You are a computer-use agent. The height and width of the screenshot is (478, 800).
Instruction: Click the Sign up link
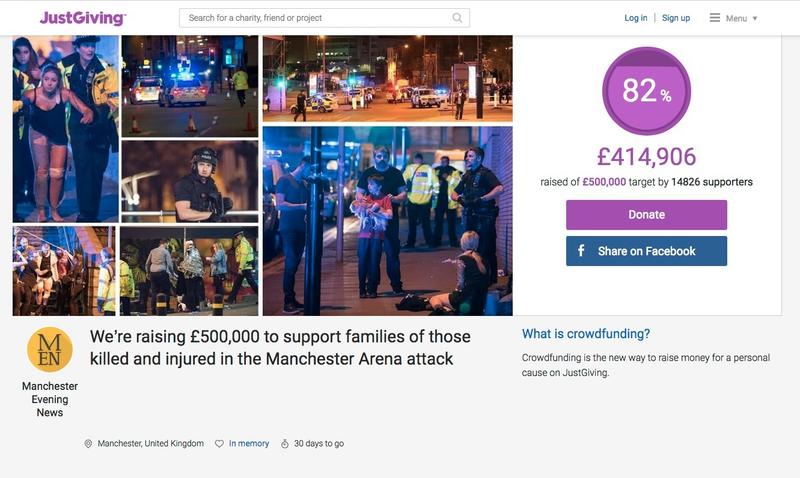click(676, 18)
